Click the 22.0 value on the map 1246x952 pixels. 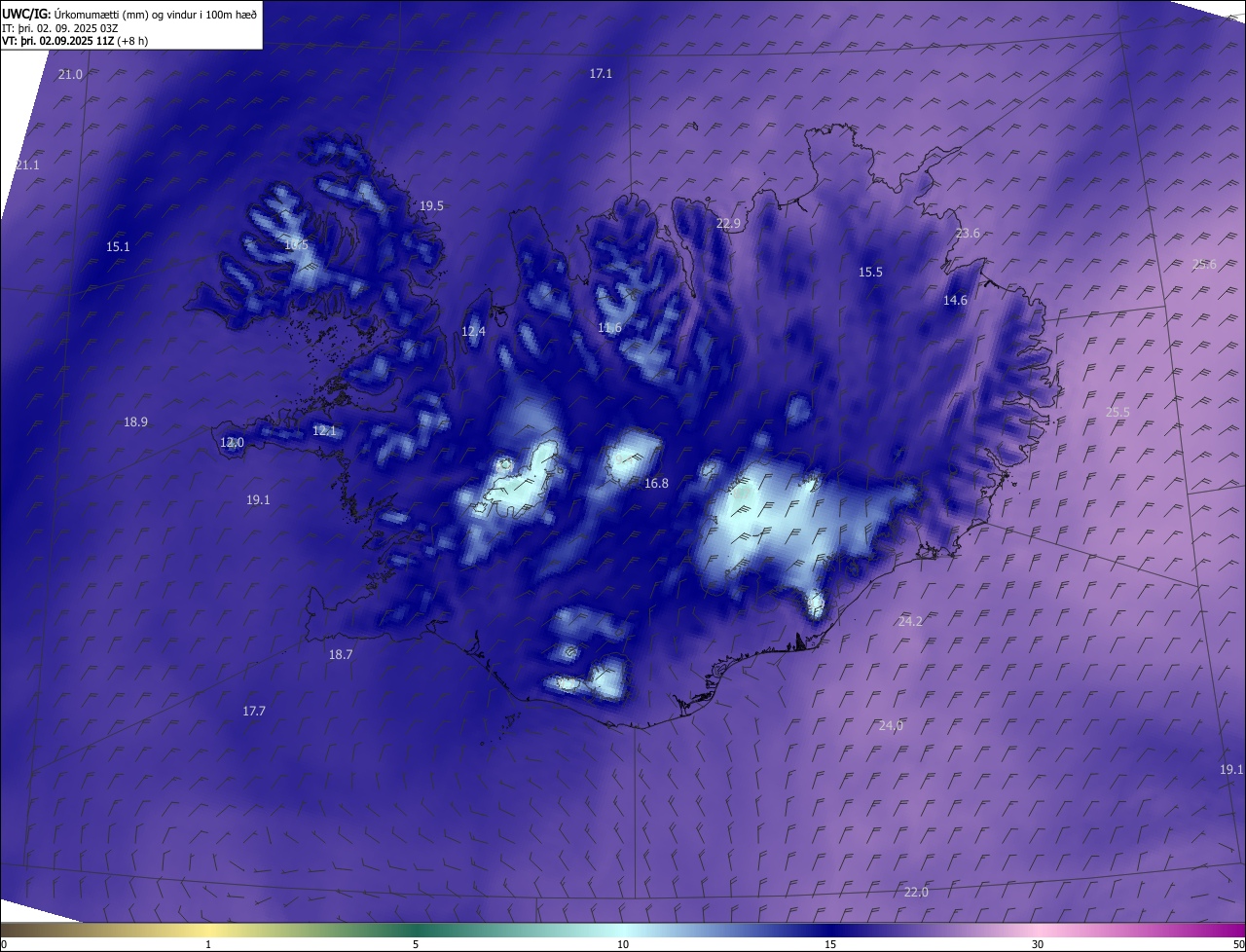click(916, 893)
